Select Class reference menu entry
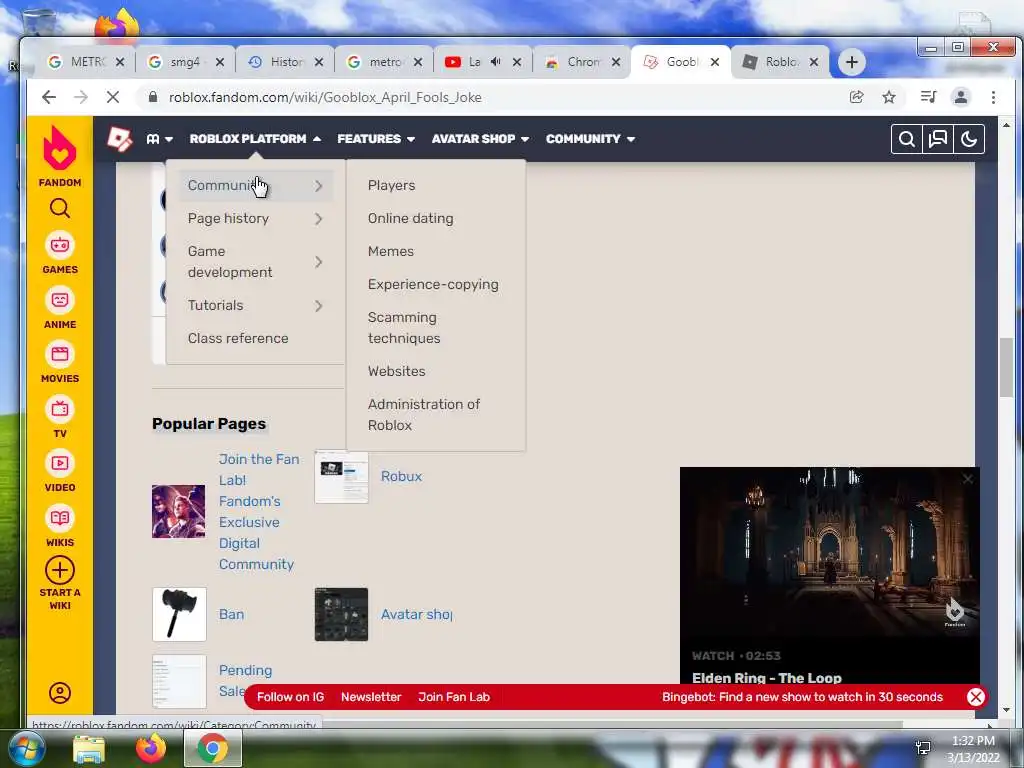1024x768 pixels. coord(238,338)
